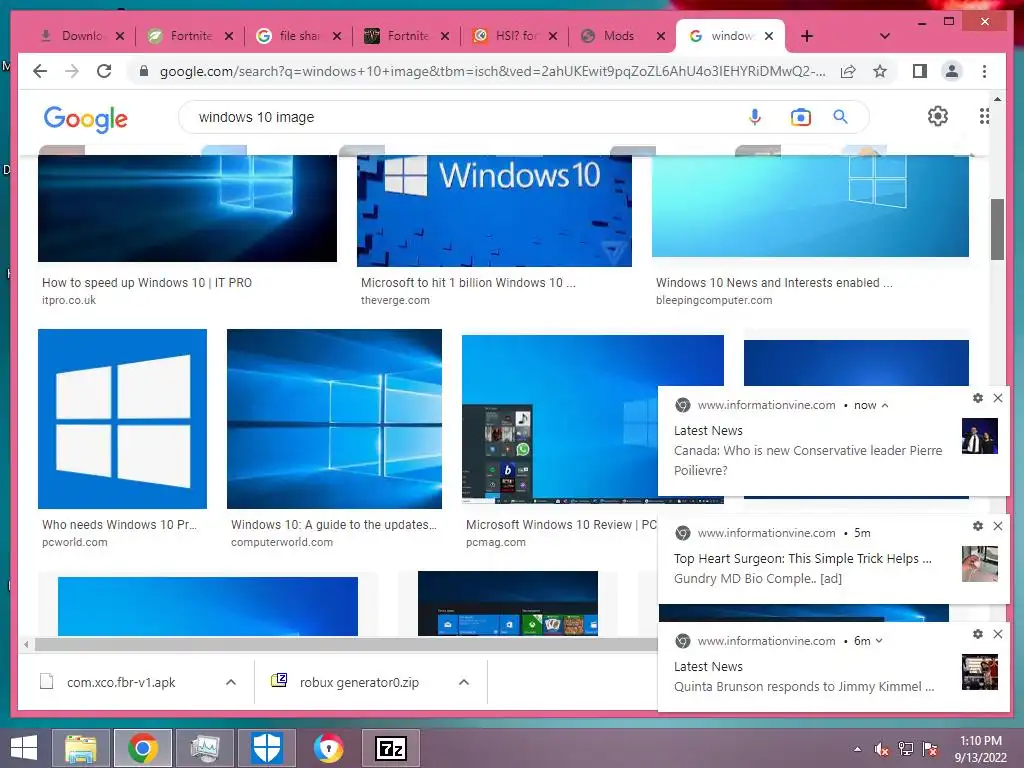Click the horizontal scrollbar at page bottom
Viewport: 1024px width, 768px height.
point(346,645)
